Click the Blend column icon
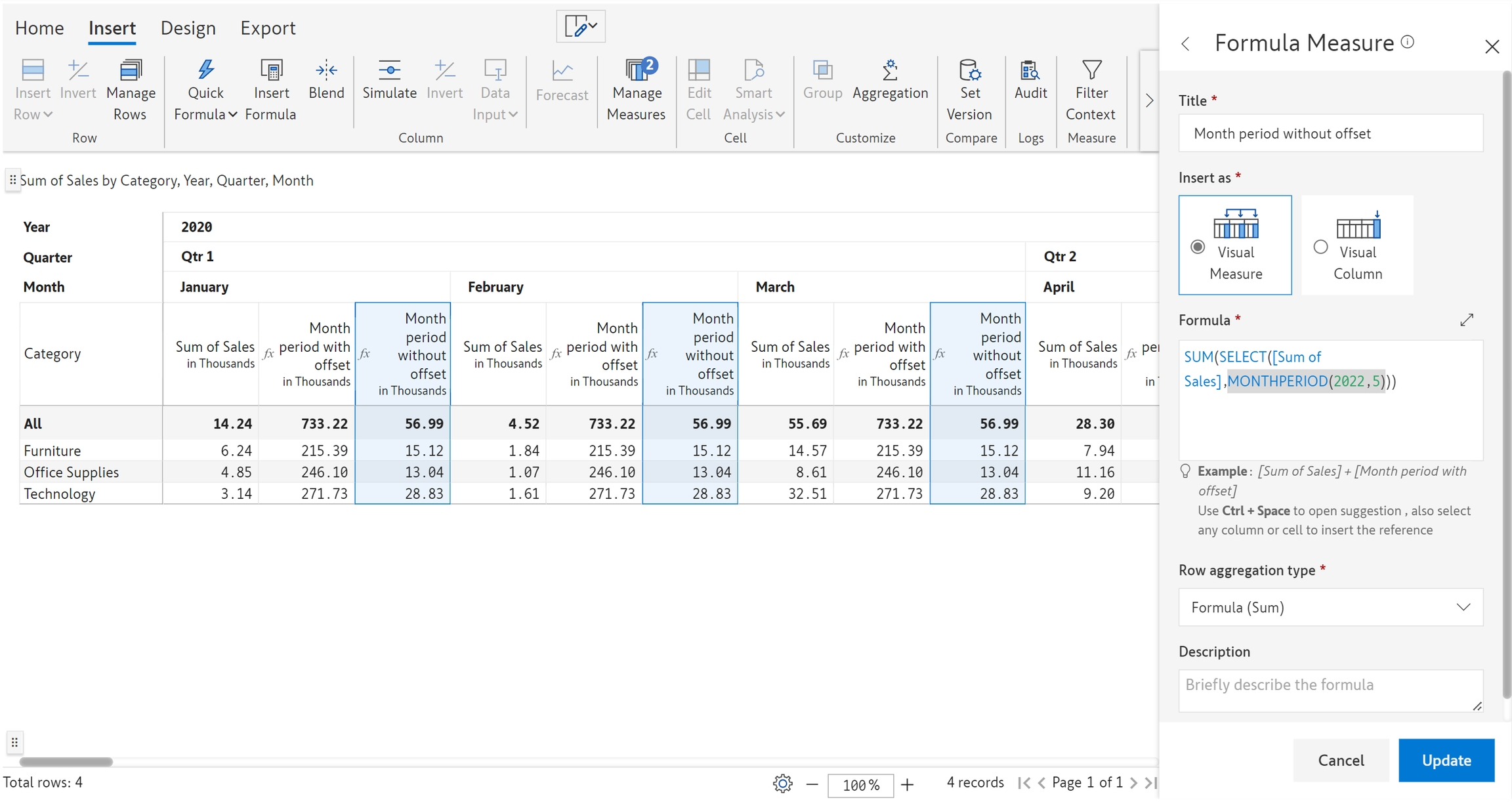 pyautogui.click(x=326, y=71)
